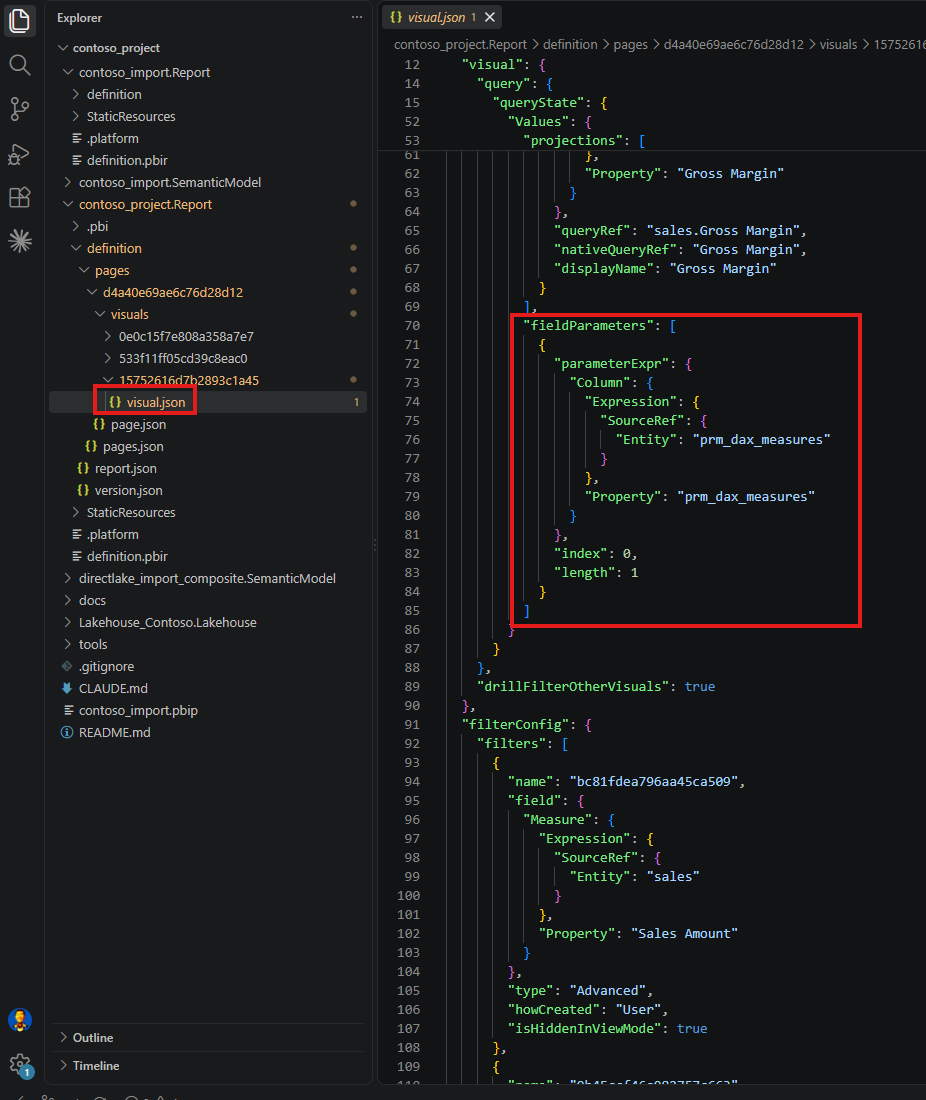
Task: Open the Claude starburst icon in activity bar
Action: [20, 241]
